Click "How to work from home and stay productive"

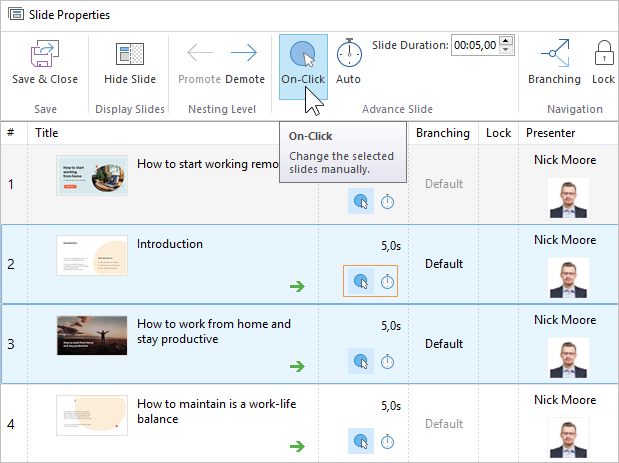coord(214,331)
